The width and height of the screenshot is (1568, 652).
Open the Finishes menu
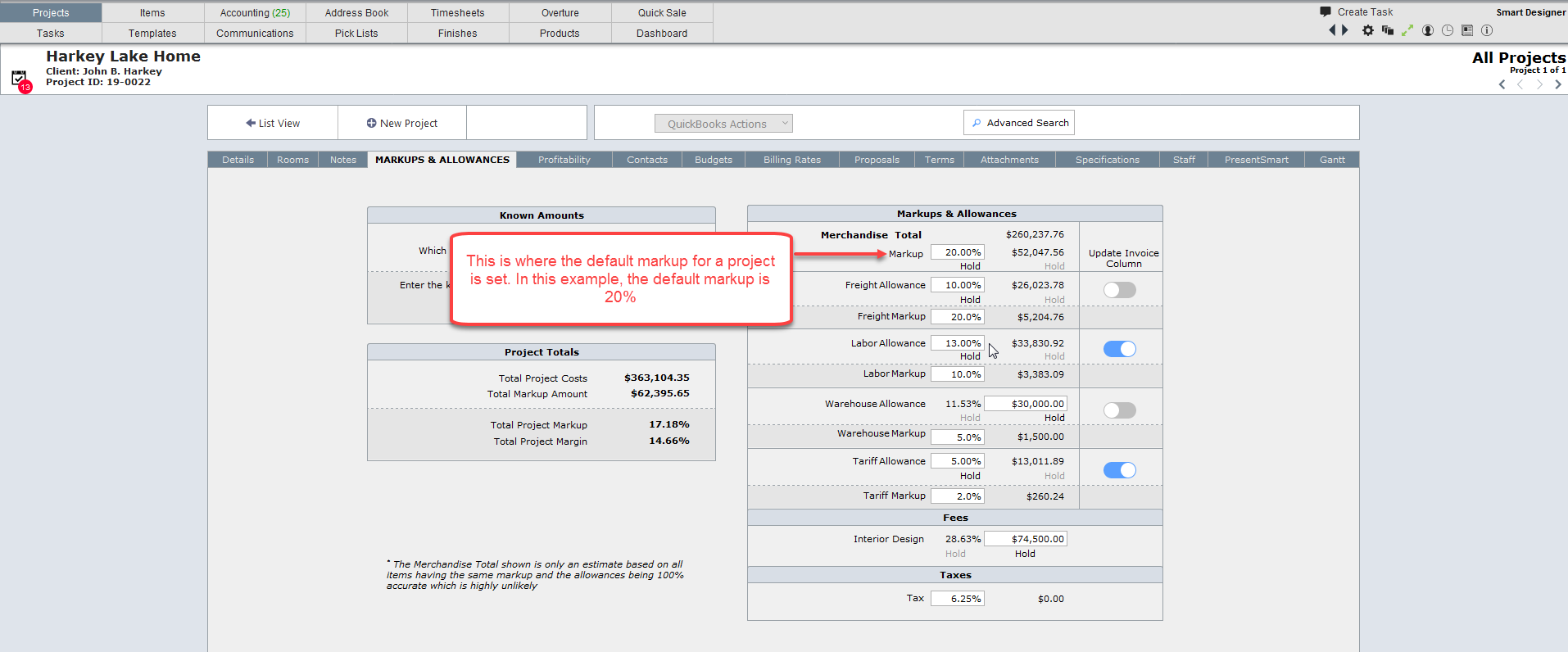pos(458,33)
